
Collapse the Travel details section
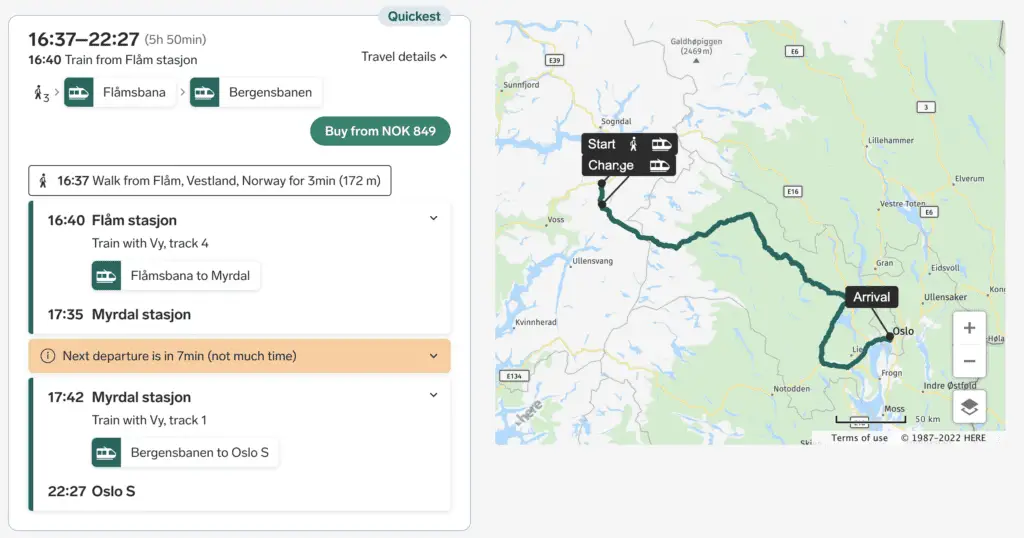pyautogui.click(x=404, y=57)
